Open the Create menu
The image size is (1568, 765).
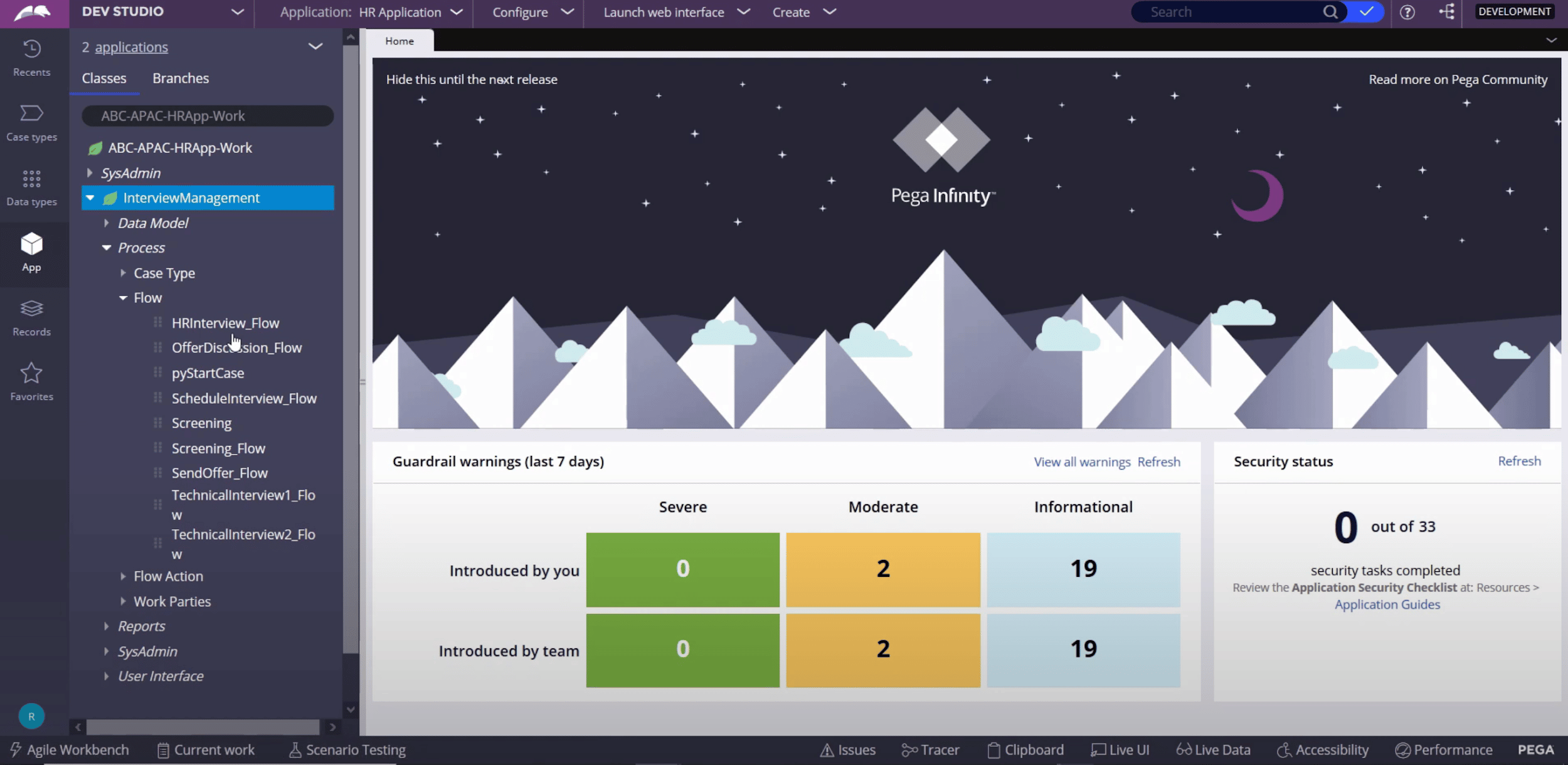click(804, 12)
